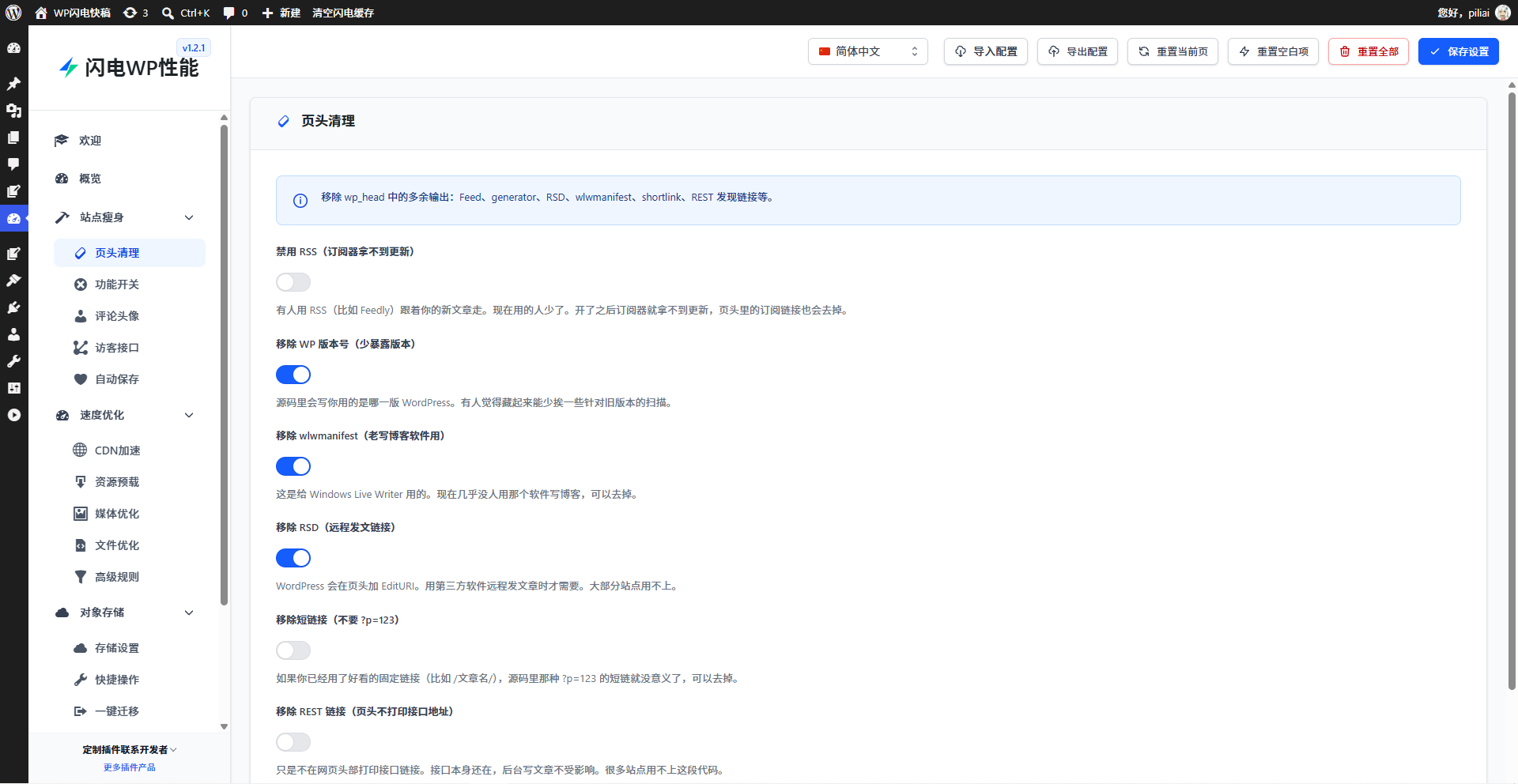The image size is (1518, 784).
Task: Open the 媒体优化 menu item
Action: click(130, 514)
